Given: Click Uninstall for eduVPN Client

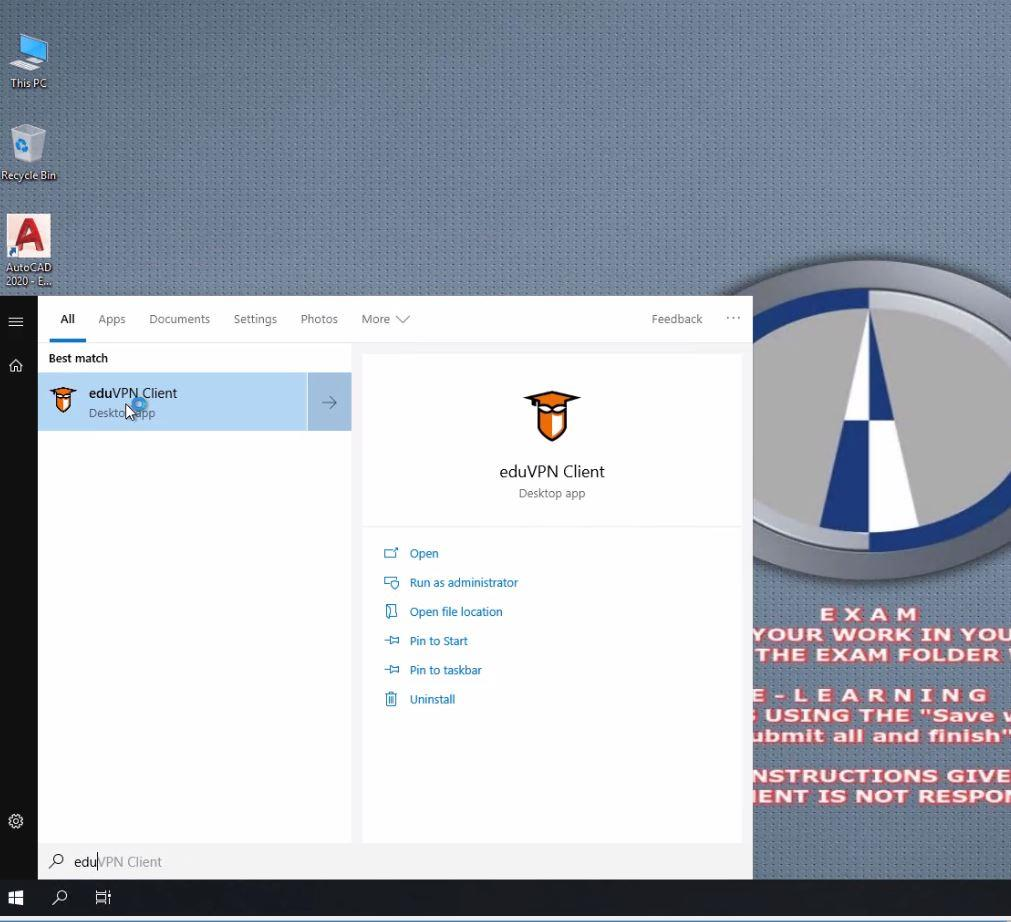Looking at the screenshot, I should 432,699.
